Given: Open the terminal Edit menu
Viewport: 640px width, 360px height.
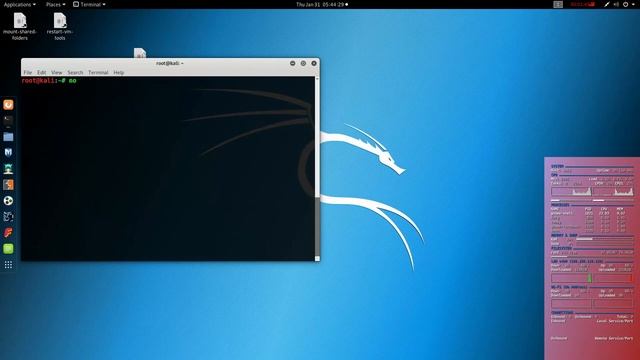Looking at the screenshot, I should (42, 72).
